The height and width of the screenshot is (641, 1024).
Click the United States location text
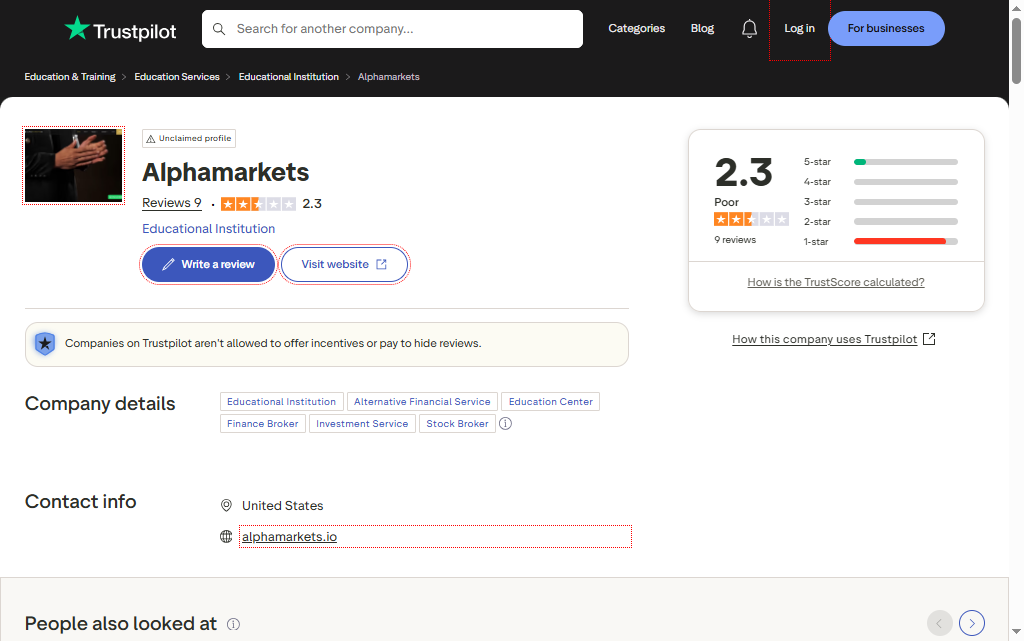[x=283, y=505]
